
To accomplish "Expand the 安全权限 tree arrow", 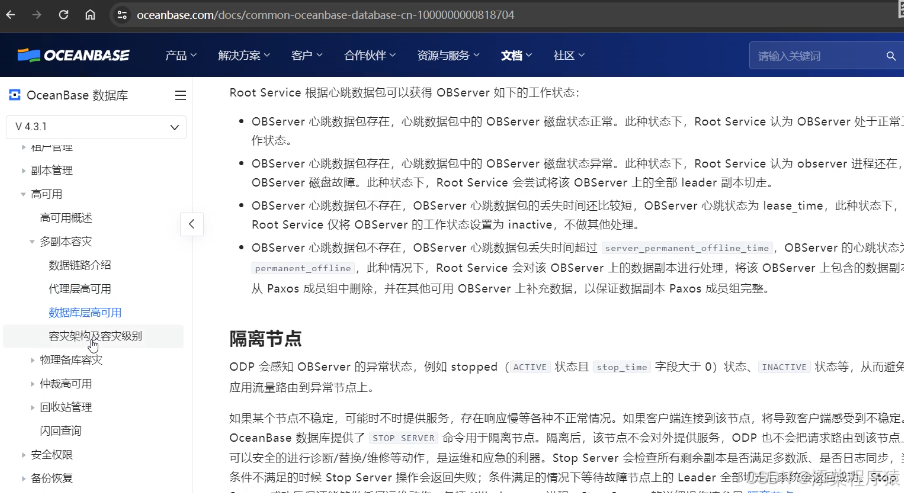I will 23,454.
